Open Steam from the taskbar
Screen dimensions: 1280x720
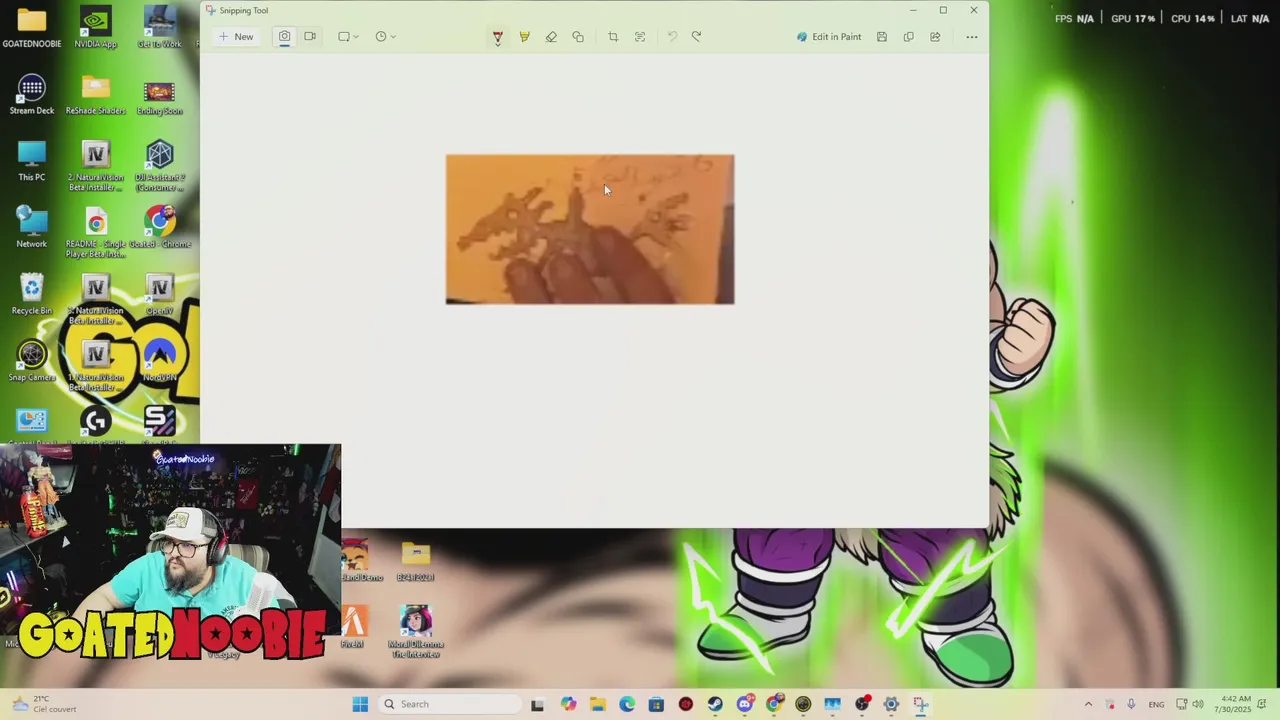pos(715,704)
